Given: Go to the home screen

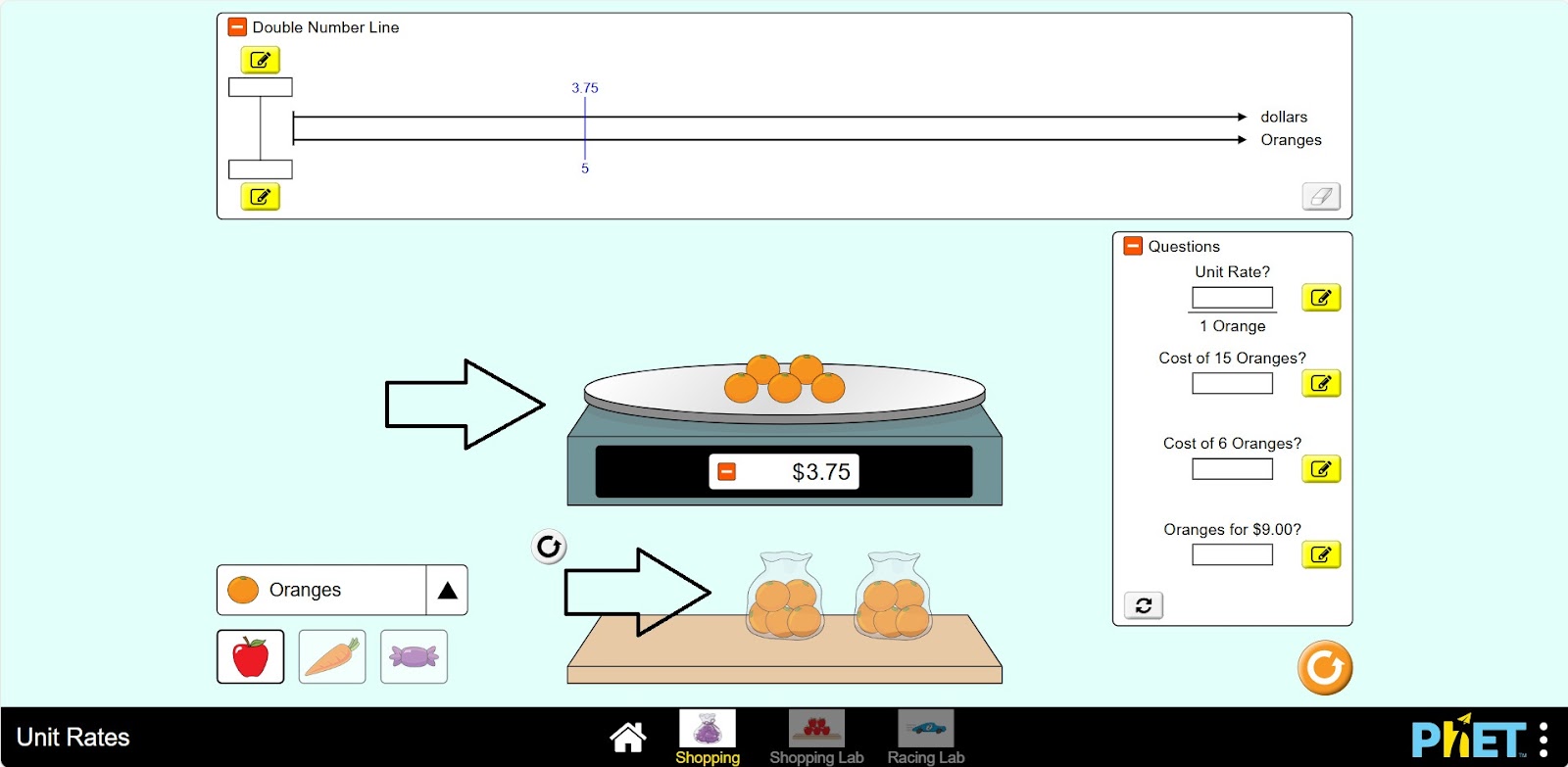Looking at the screenshot, I should [x=627, y=737].
